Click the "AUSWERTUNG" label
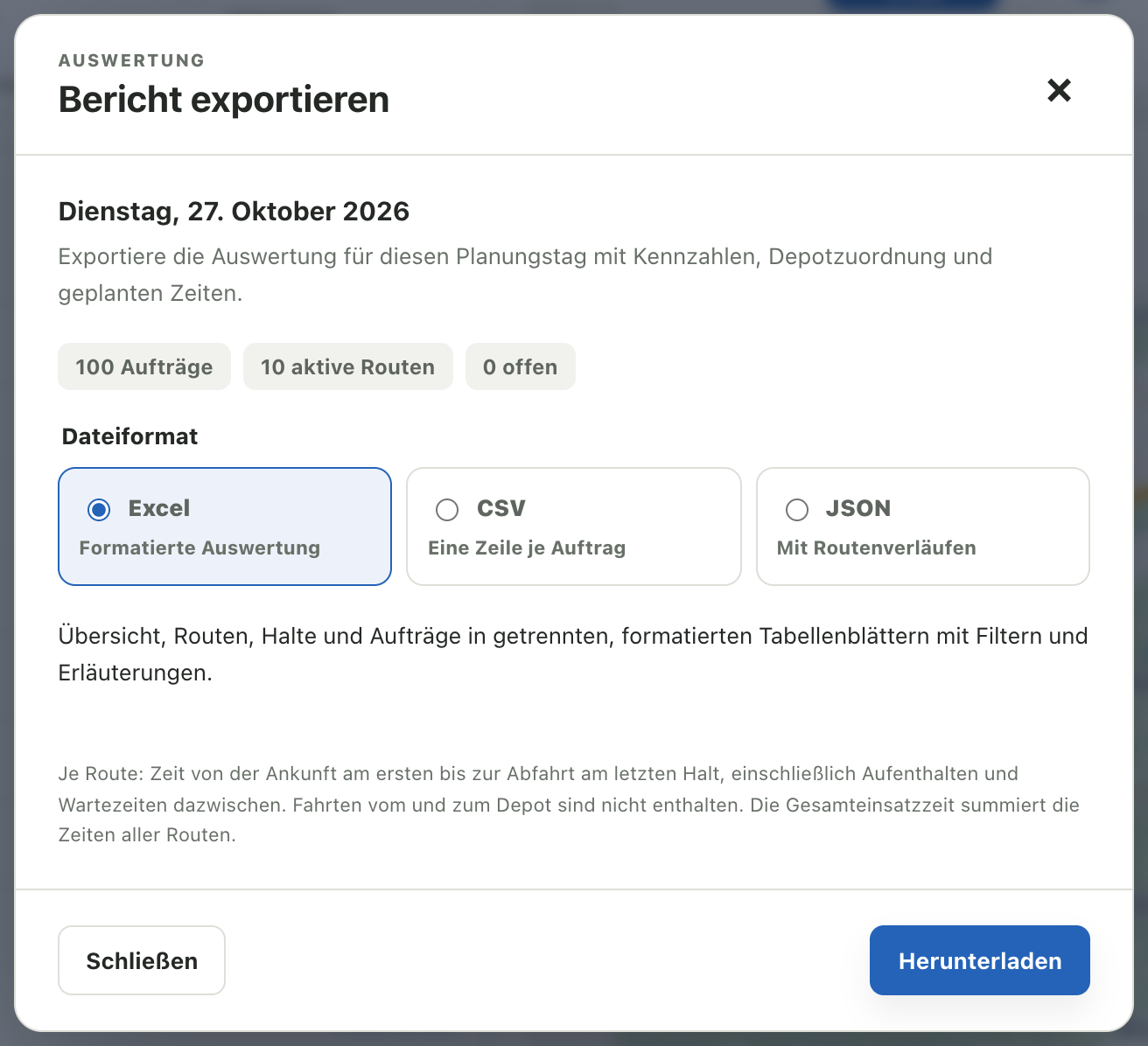Viewport: 1148px width, 1046px height. (x=132, y=60)
